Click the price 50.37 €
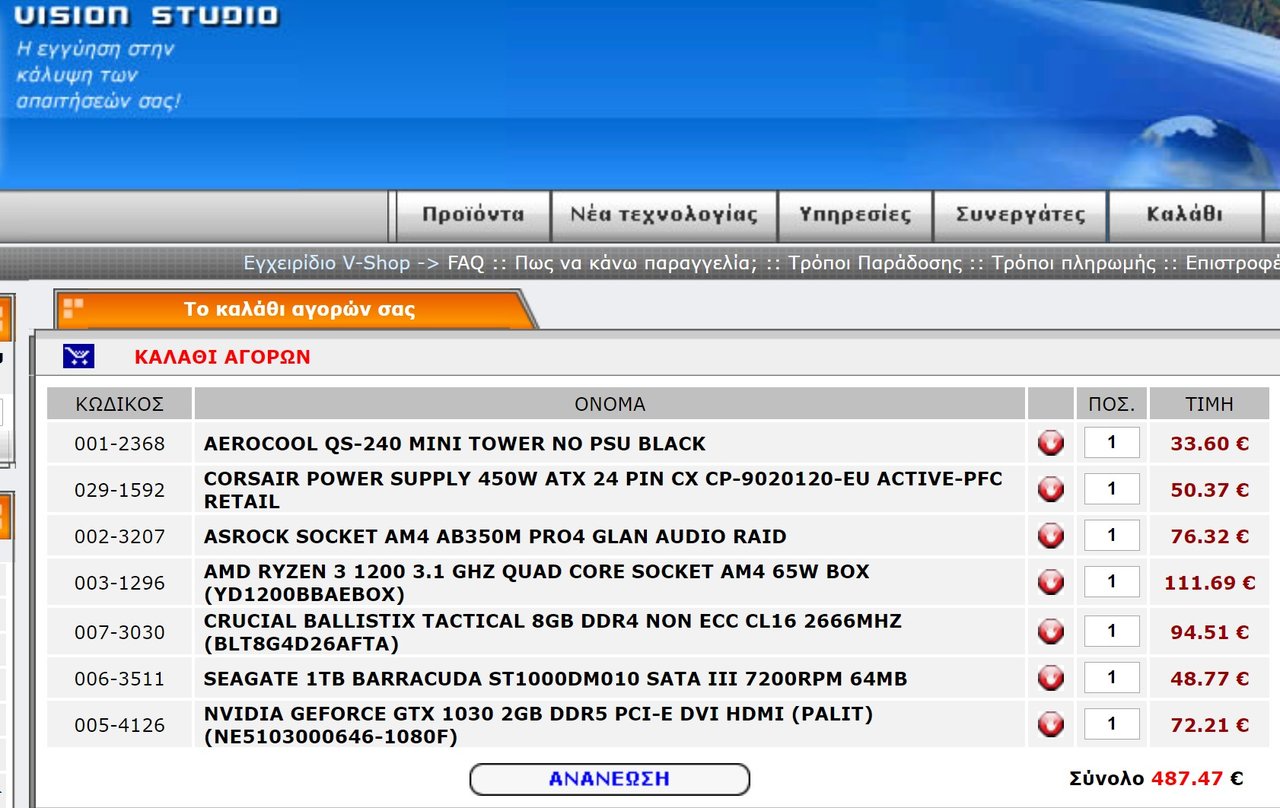1280x808 pixels. [x=1210, y=490]
